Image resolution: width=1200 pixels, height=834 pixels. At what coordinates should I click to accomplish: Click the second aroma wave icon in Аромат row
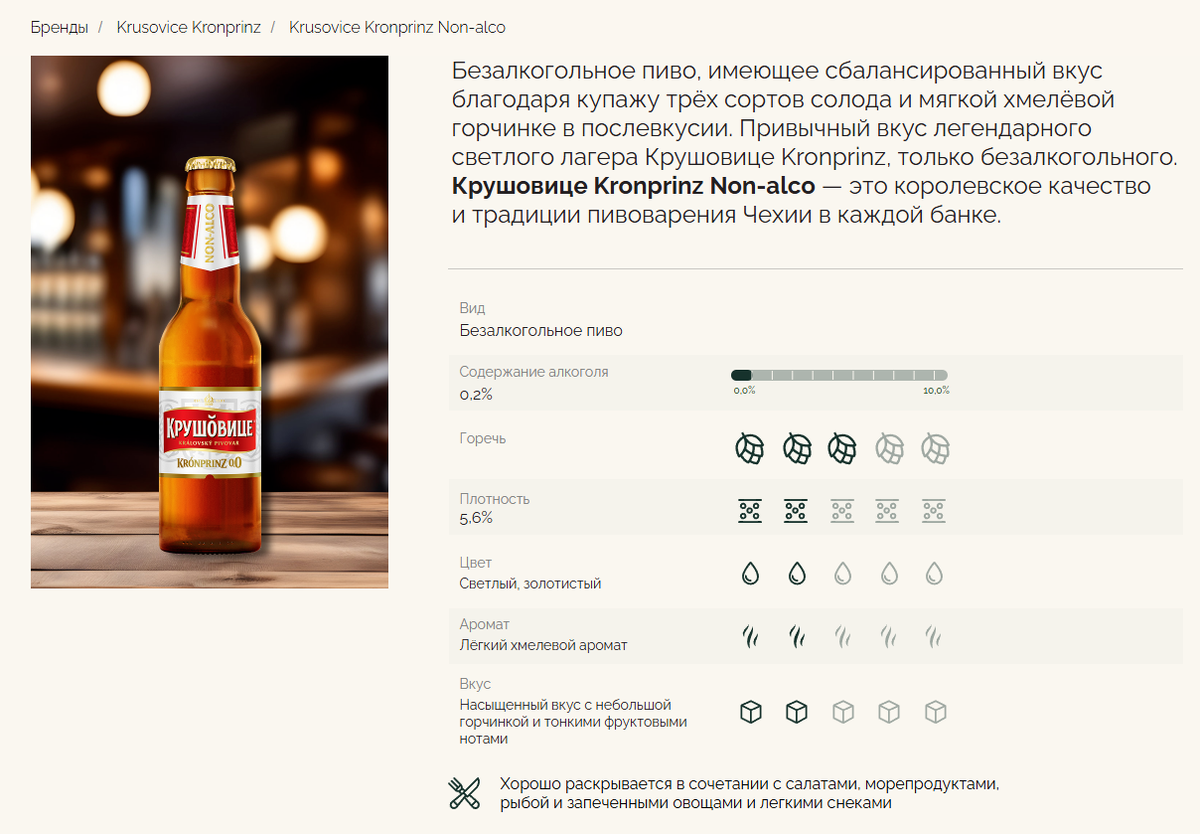pyautogui.click(x=796, y=636)
